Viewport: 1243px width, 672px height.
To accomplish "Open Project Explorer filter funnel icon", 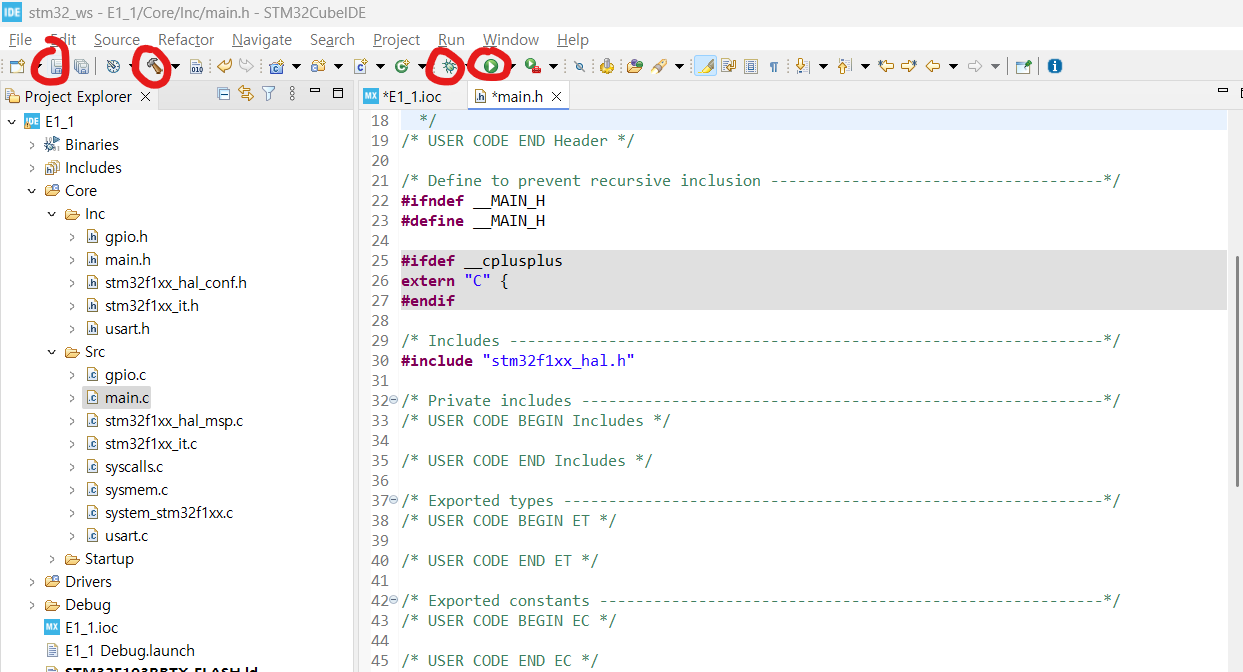I will point(268,93).
